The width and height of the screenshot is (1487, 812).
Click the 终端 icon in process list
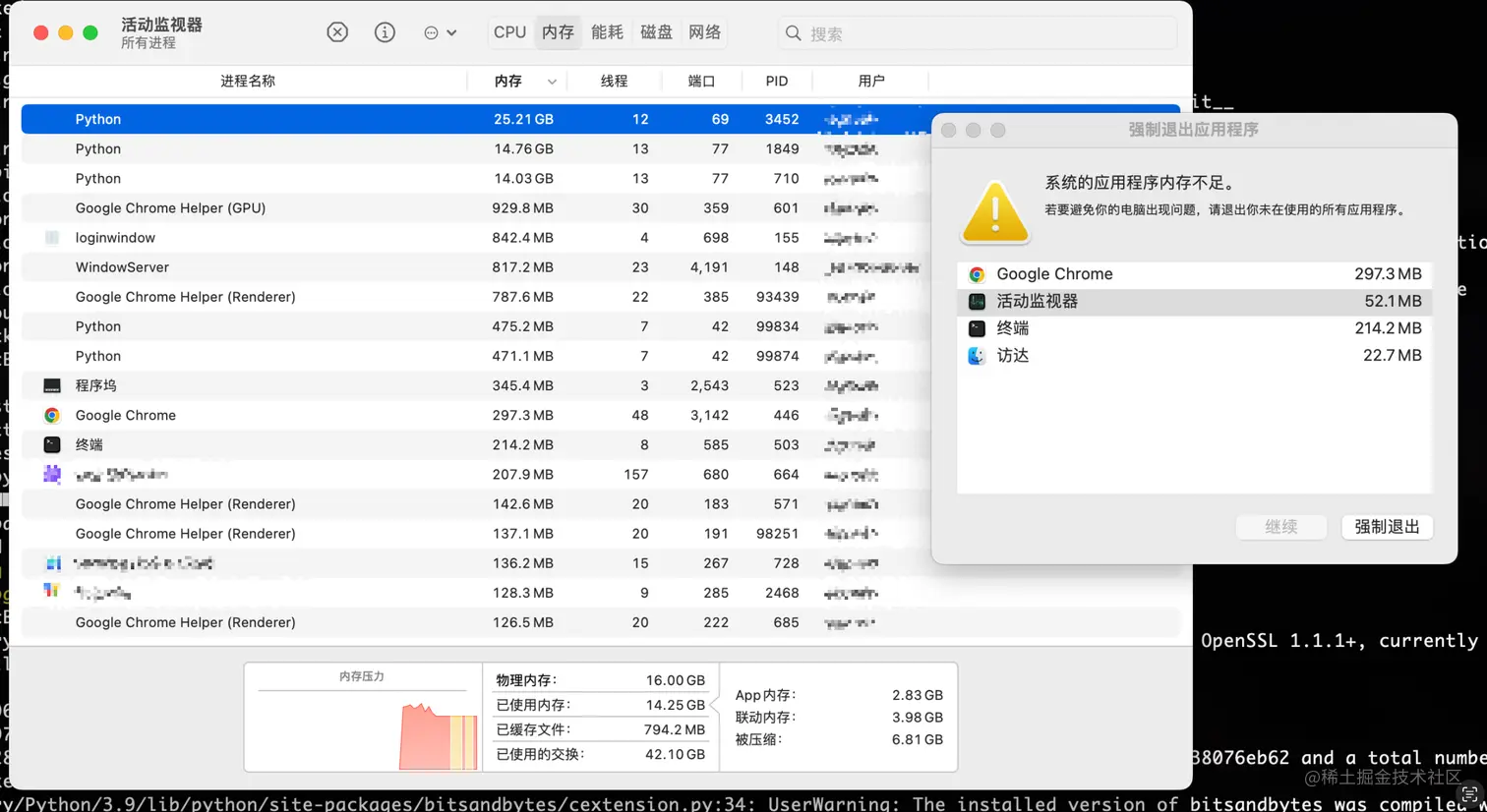click(x=52, y=444)
